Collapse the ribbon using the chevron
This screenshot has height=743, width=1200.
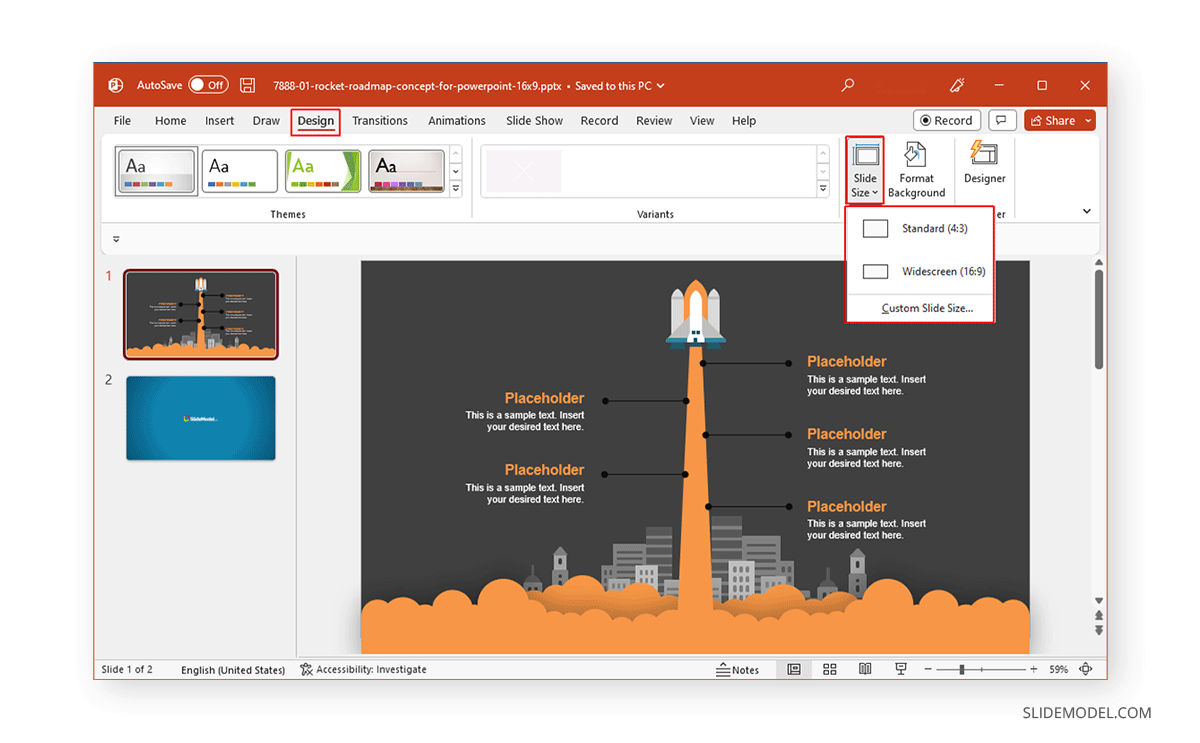tap(1087, 211)
